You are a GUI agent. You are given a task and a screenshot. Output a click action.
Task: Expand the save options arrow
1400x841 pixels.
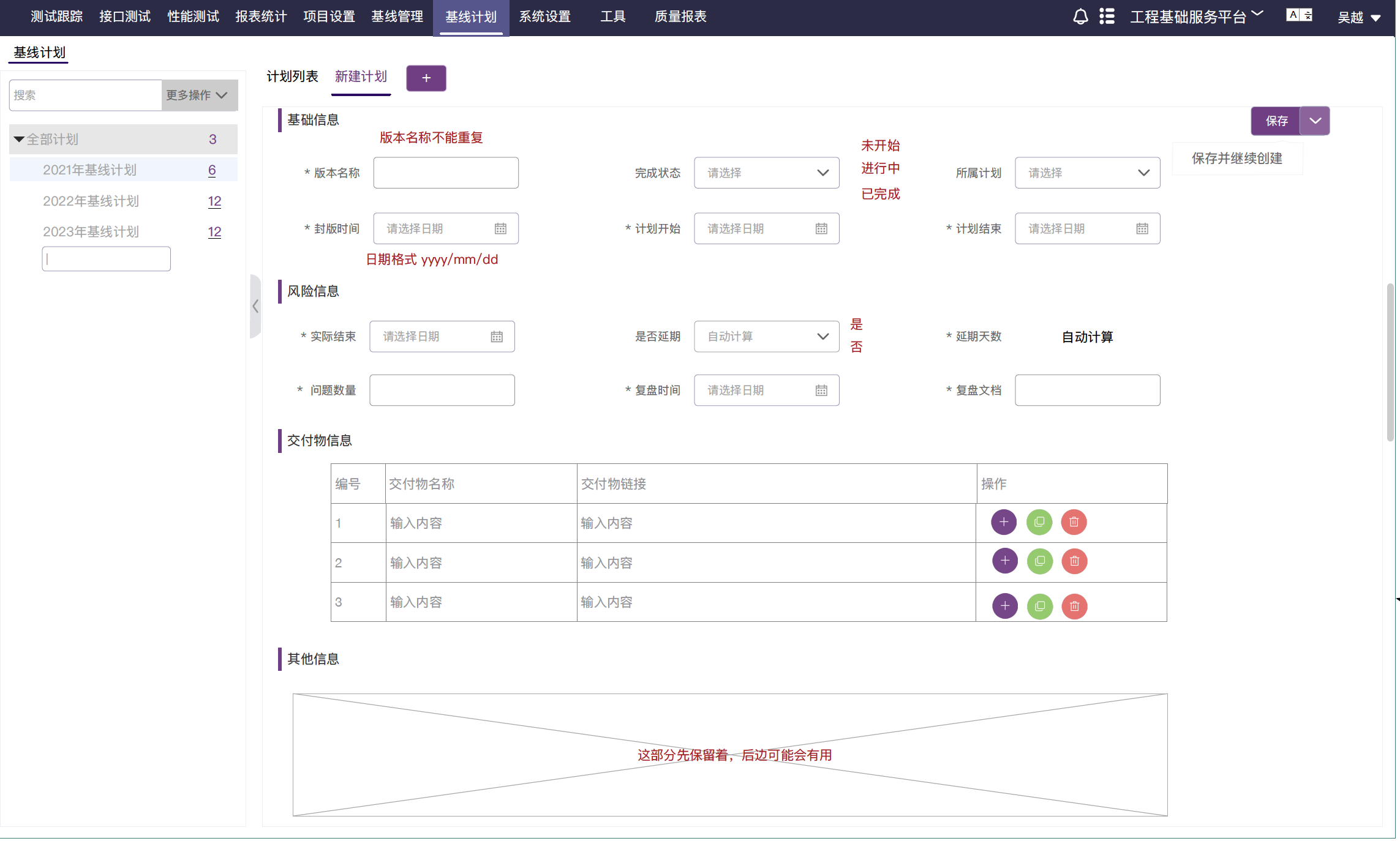pyautogui.click(x=1315, y=121)
